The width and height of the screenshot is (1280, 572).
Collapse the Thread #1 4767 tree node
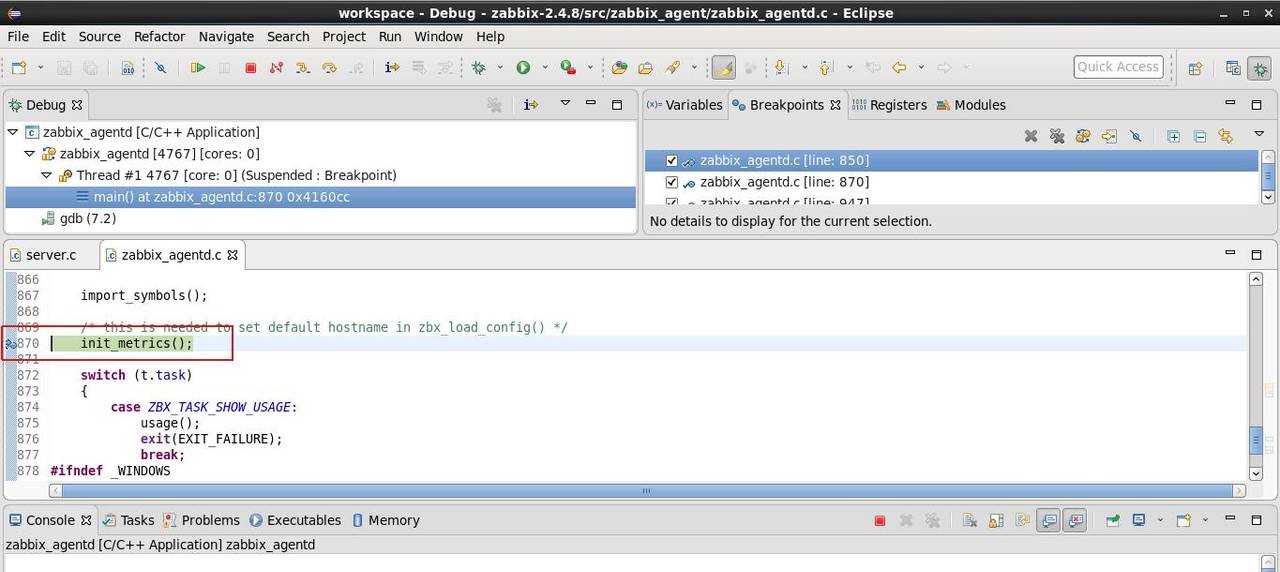[x=47, y=175]
